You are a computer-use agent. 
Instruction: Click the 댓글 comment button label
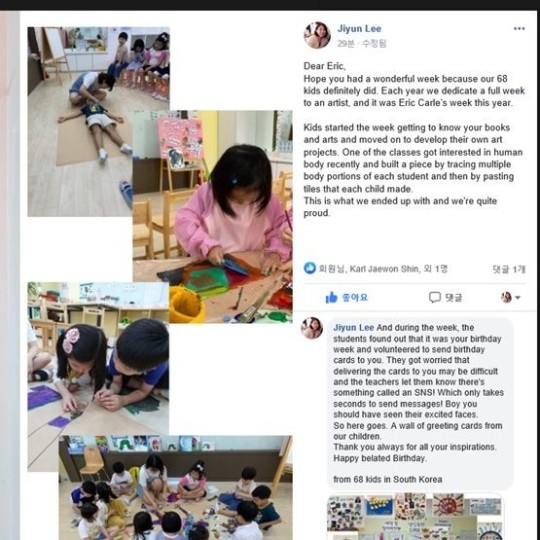click(453, 298)
